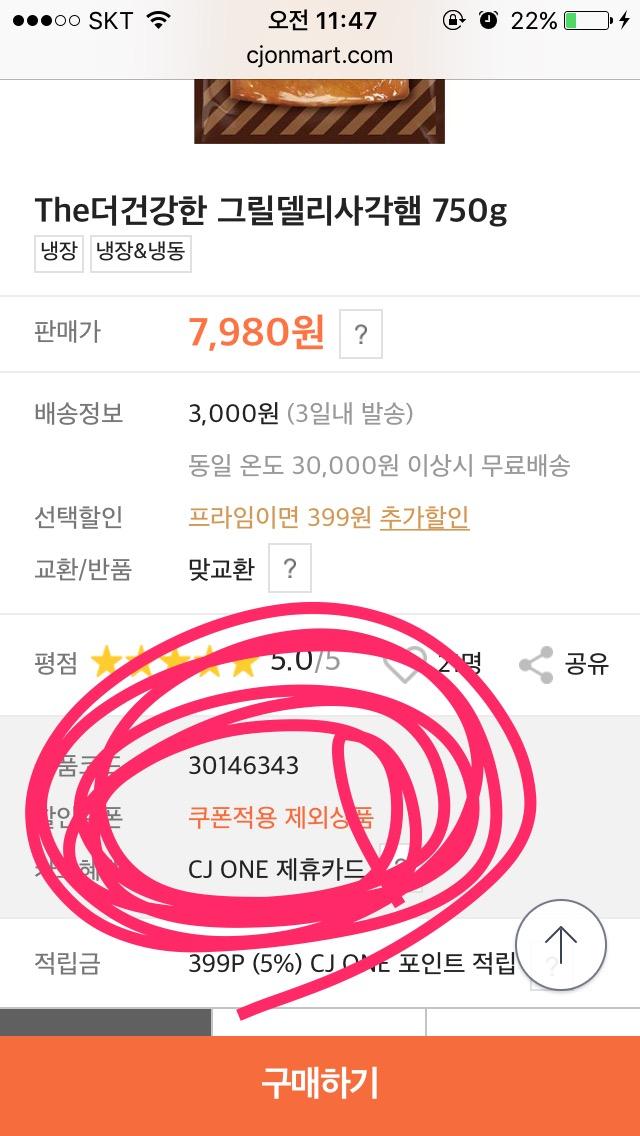Tap the 구매하기 purchase button
The height and width of the screenshot is (1136, 640).
[320, 1086]
